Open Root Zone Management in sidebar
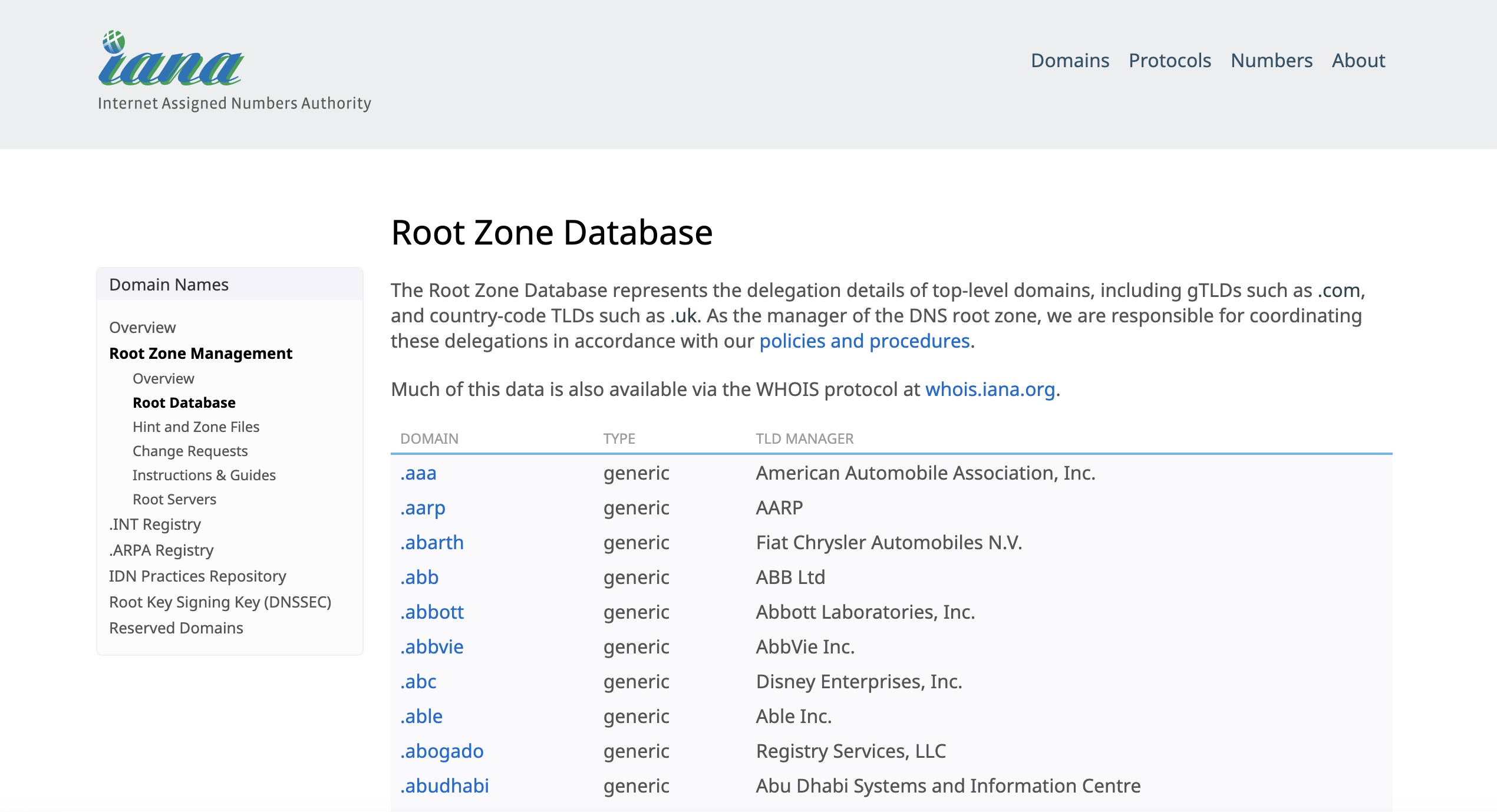Screen dimensions: 1497x812 tap(201, 353)
